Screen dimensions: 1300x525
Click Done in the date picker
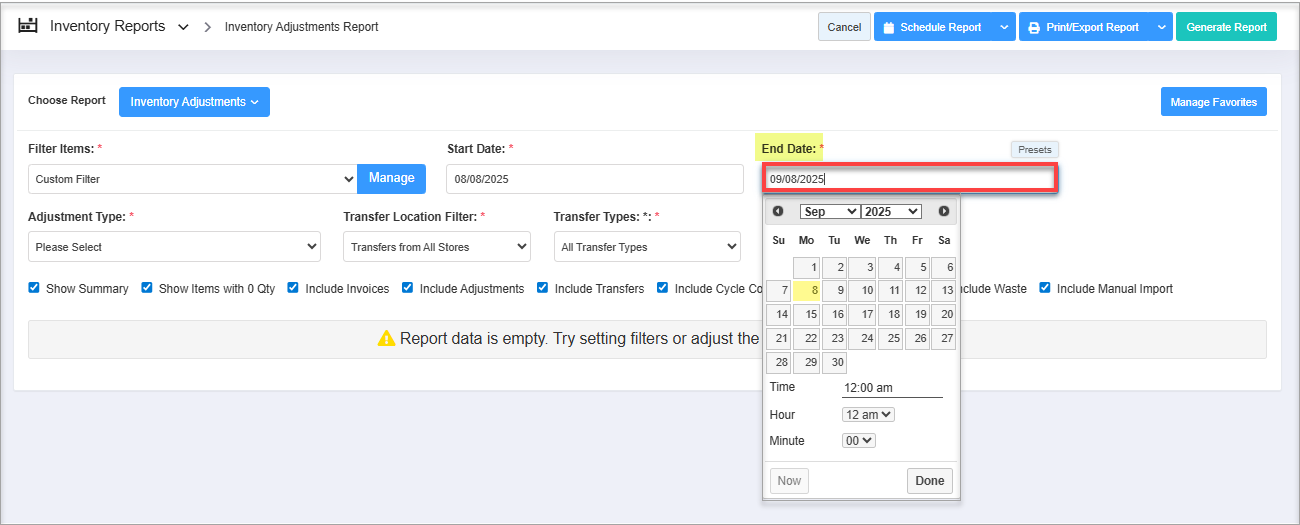929,481
